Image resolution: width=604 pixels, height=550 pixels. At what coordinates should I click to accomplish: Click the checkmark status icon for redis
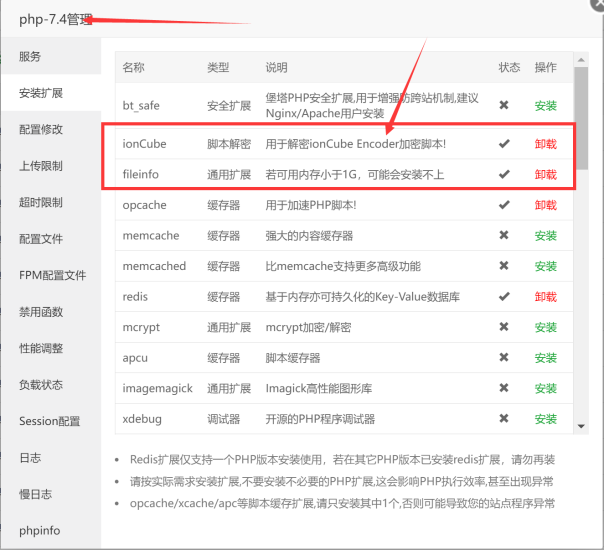(x=504, y=297)
